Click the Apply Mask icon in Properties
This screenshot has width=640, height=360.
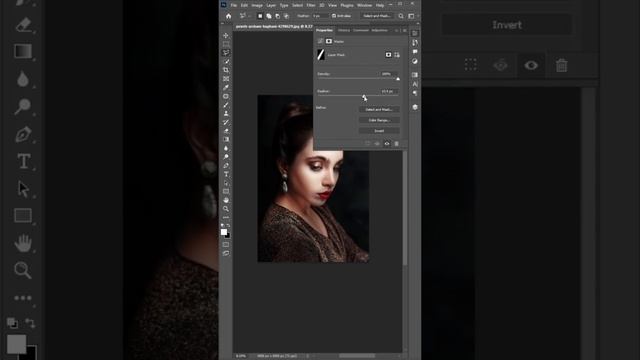click(x=377, y=144)
